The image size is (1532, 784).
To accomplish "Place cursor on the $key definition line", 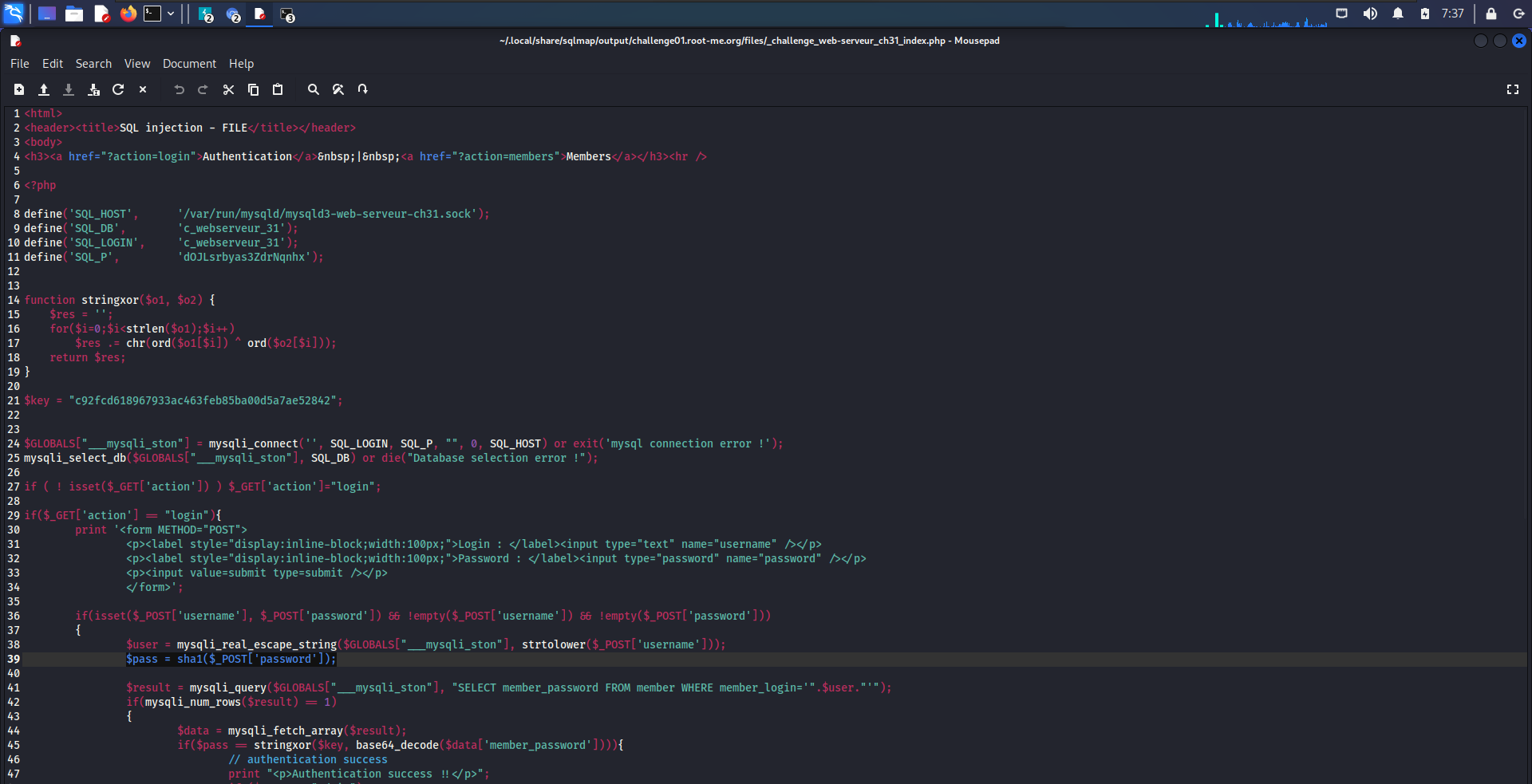I will click(x=184, y=400).
